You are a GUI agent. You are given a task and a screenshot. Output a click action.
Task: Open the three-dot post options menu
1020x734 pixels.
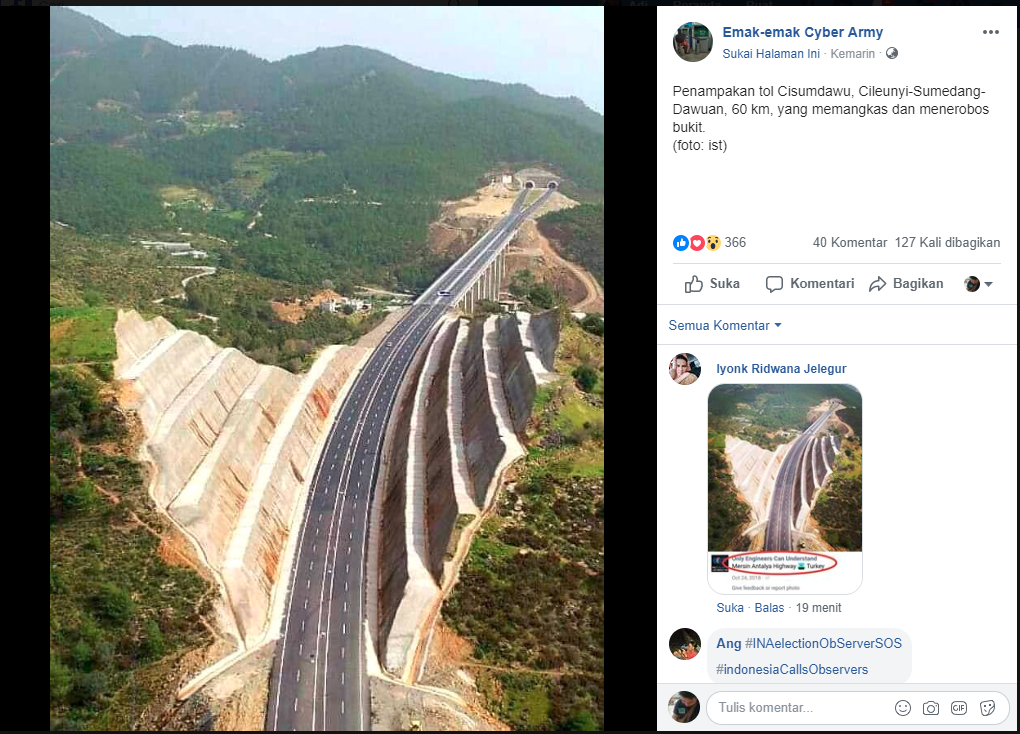point(990,33)
